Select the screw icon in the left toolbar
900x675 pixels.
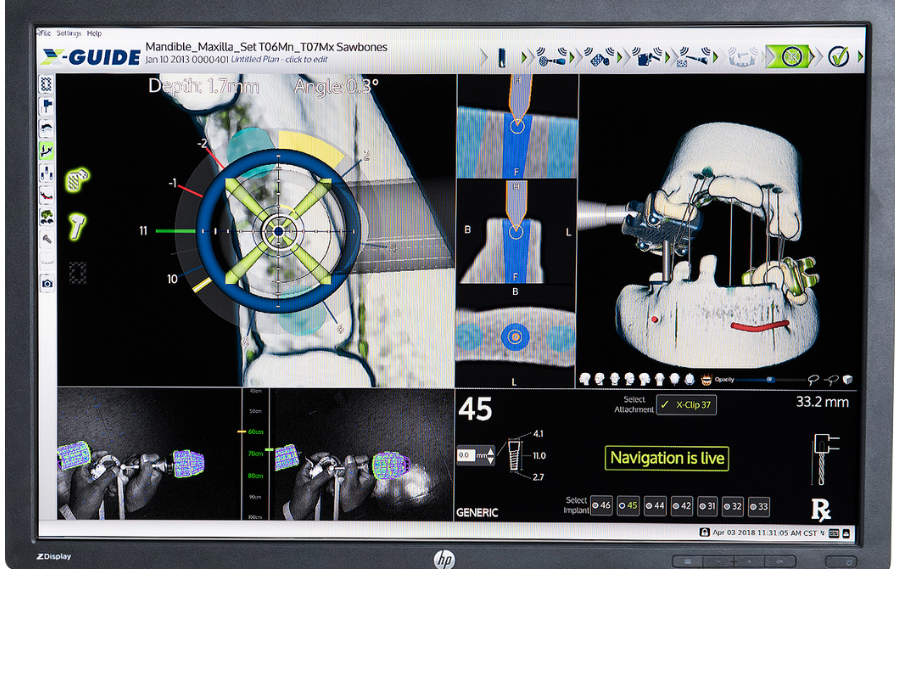click(x=46, y=239)
